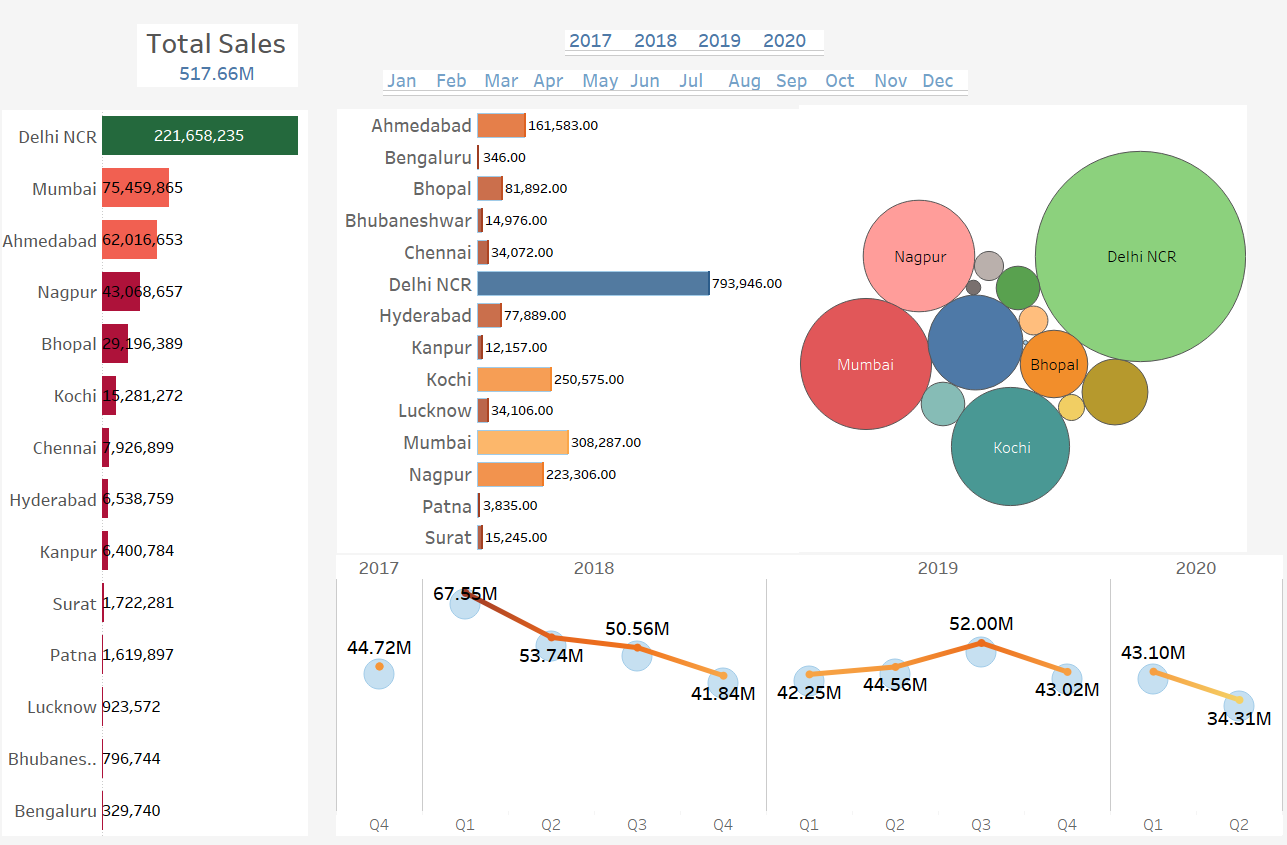
Task: Select the red Mumbai bubble
Action: pos(865,365)
